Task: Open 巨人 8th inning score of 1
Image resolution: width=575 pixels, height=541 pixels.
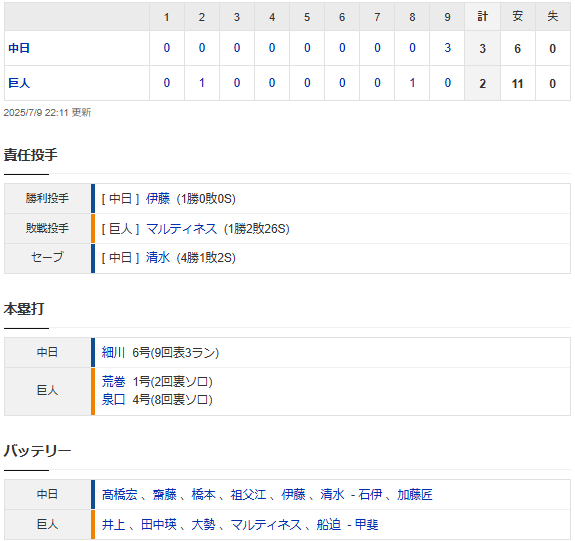Action: pyautogui.click(x=412, y=83)
